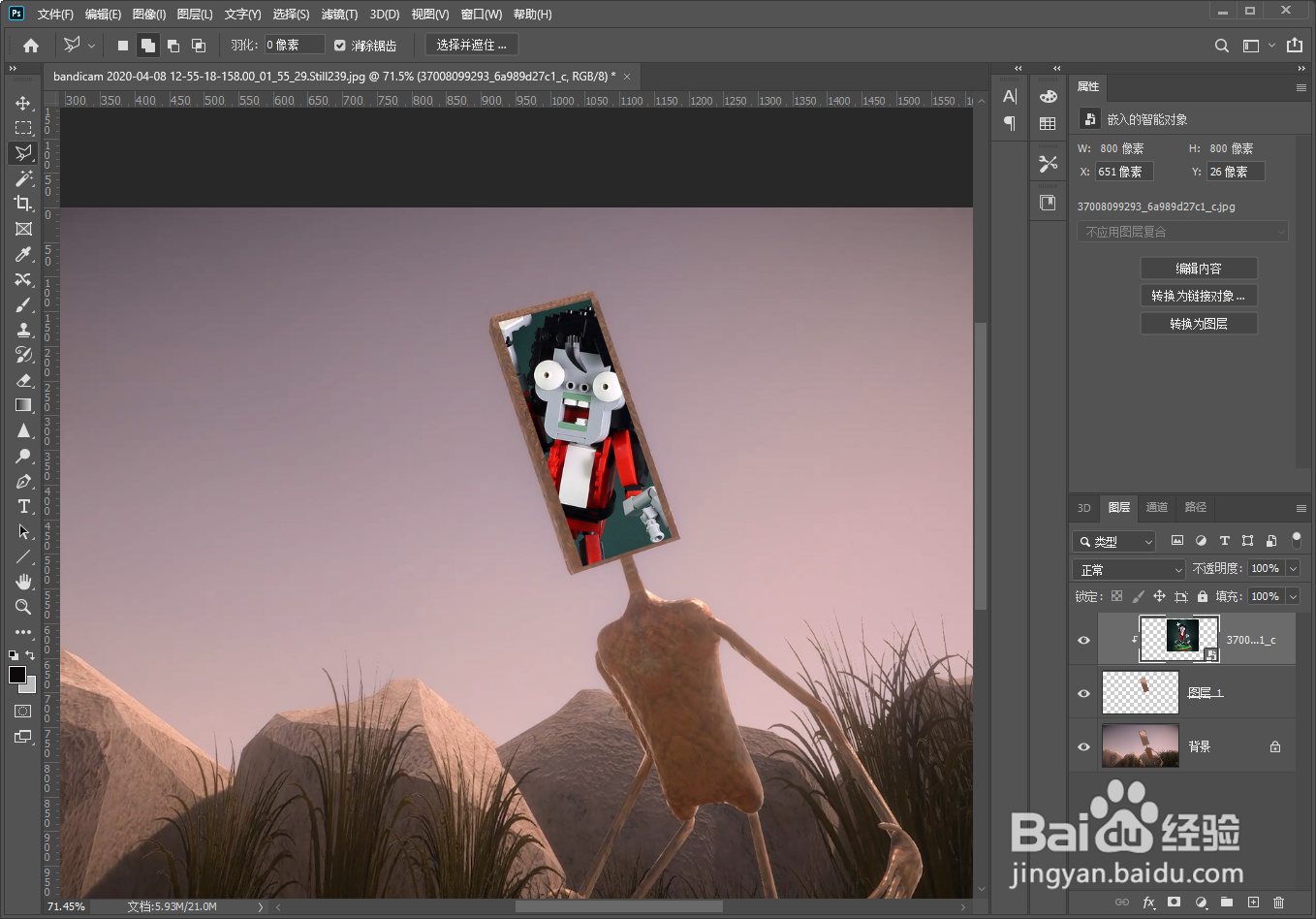Open the blend mode 正常 dropdown
The image size is (1316, 919).
(x=1129, y=569)
